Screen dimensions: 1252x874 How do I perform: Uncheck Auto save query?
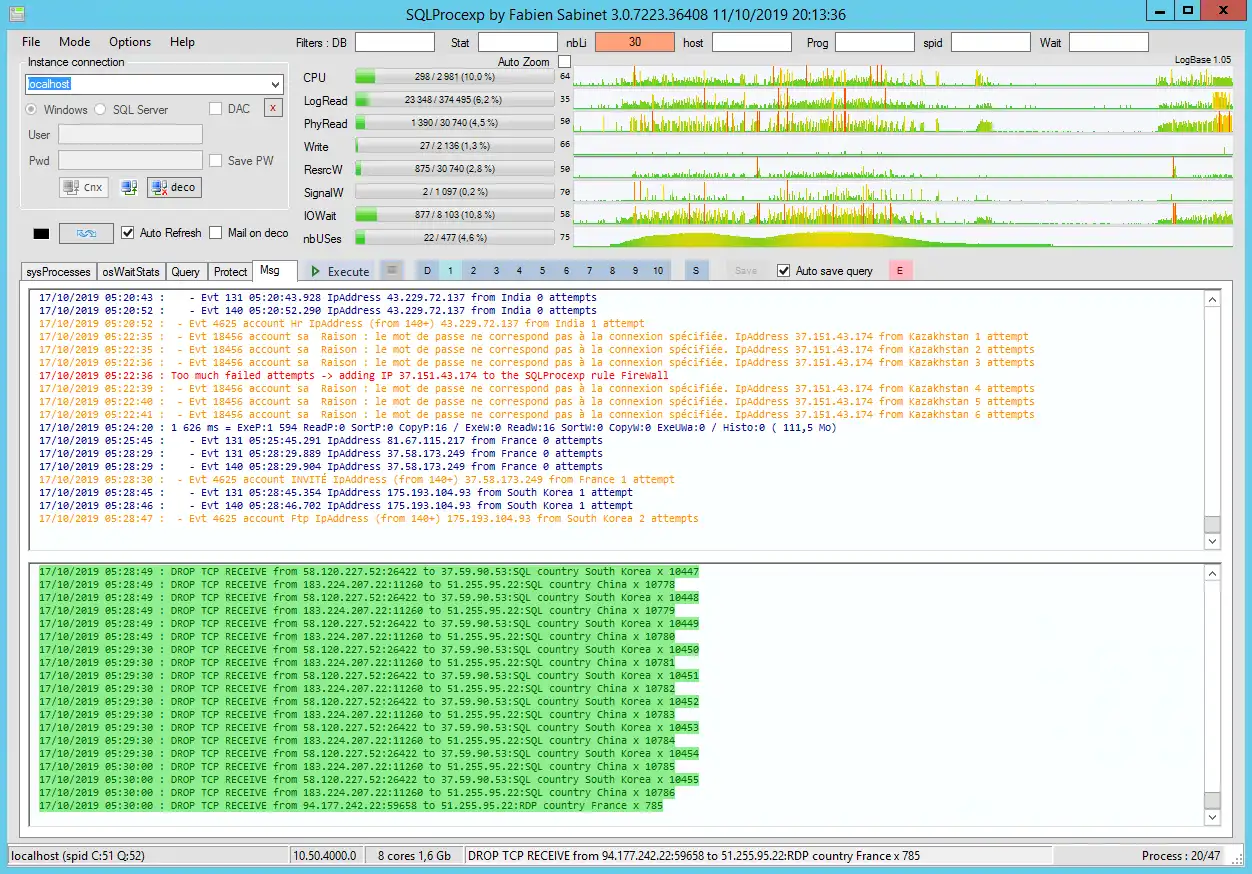[x=784, y=271]
